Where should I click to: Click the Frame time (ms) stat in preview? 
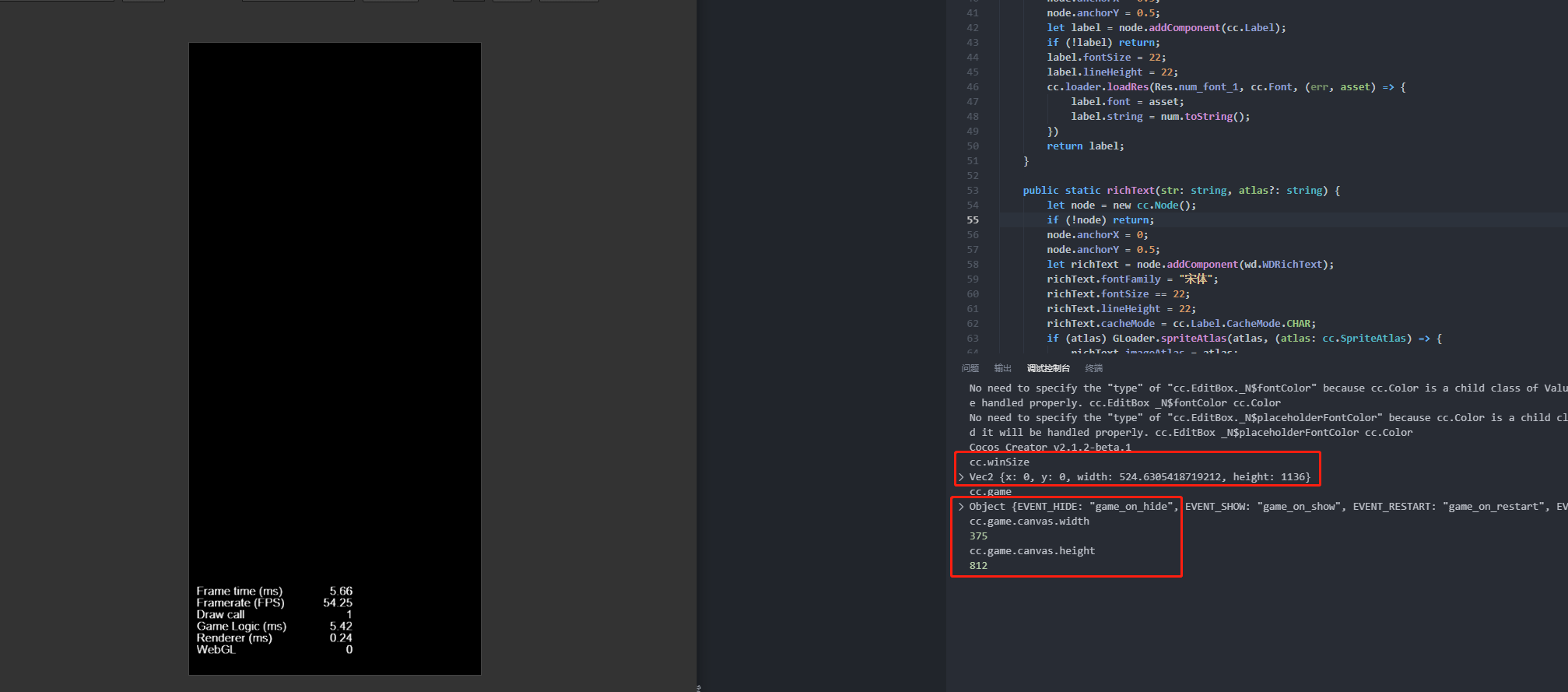274,592
